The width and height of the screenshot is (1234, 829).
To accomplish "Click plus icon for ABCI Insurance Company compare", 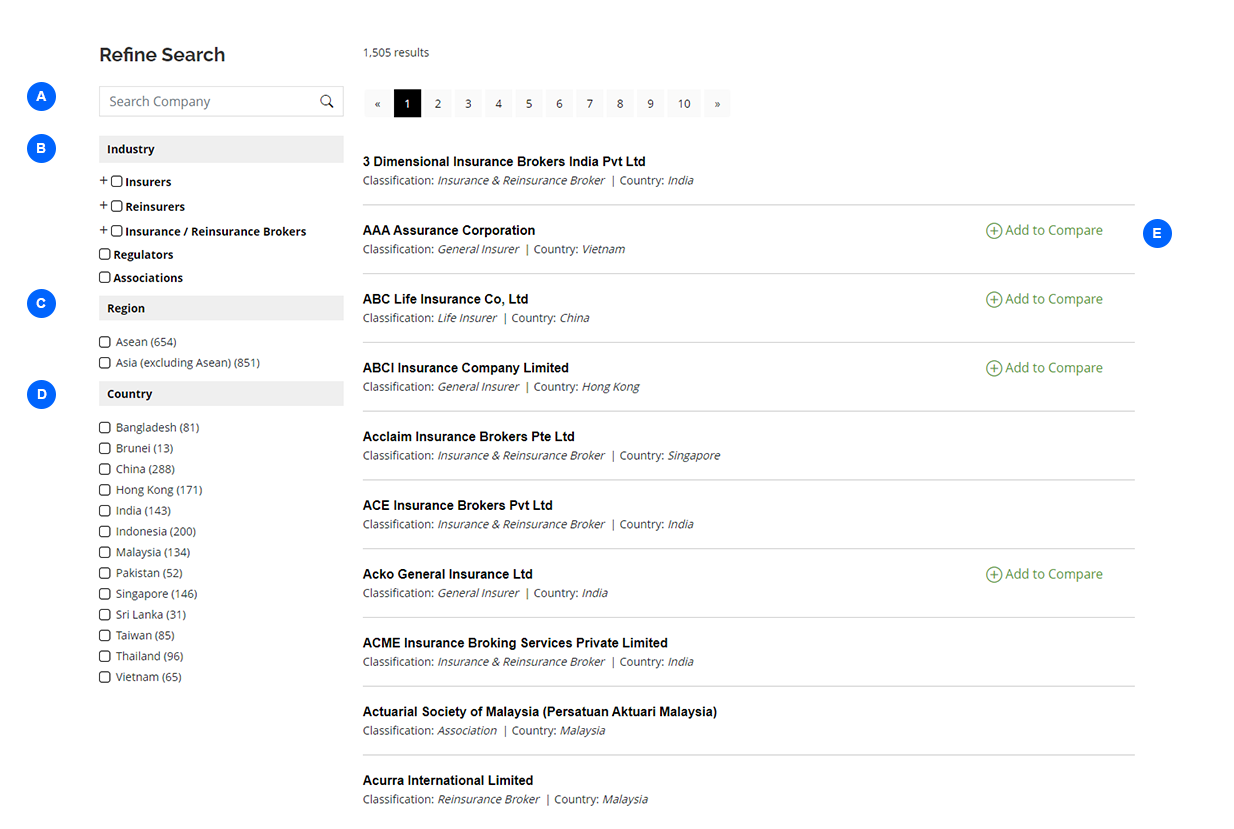I will [994, 369].
